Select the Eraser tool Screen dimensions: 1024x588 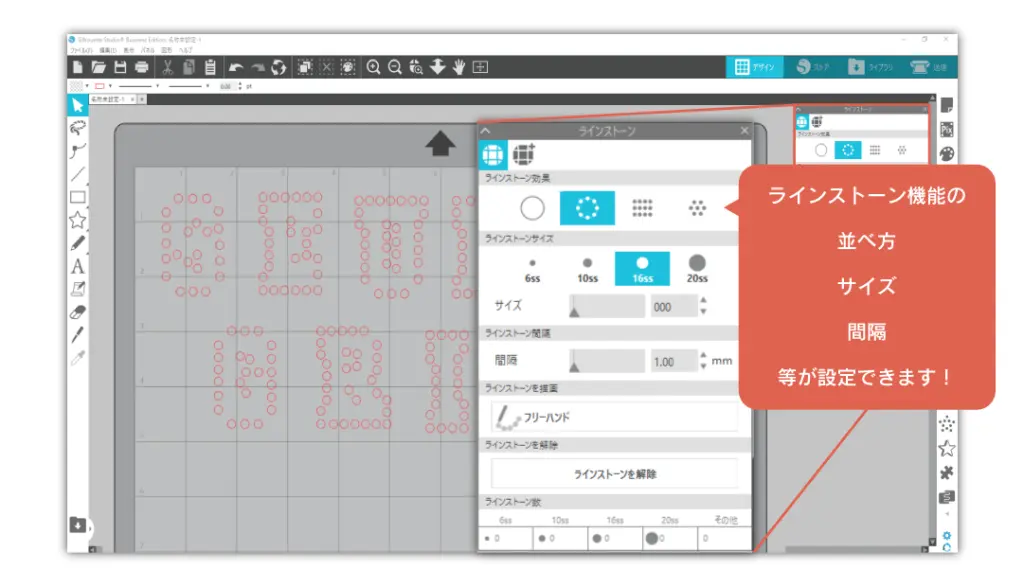77,312
